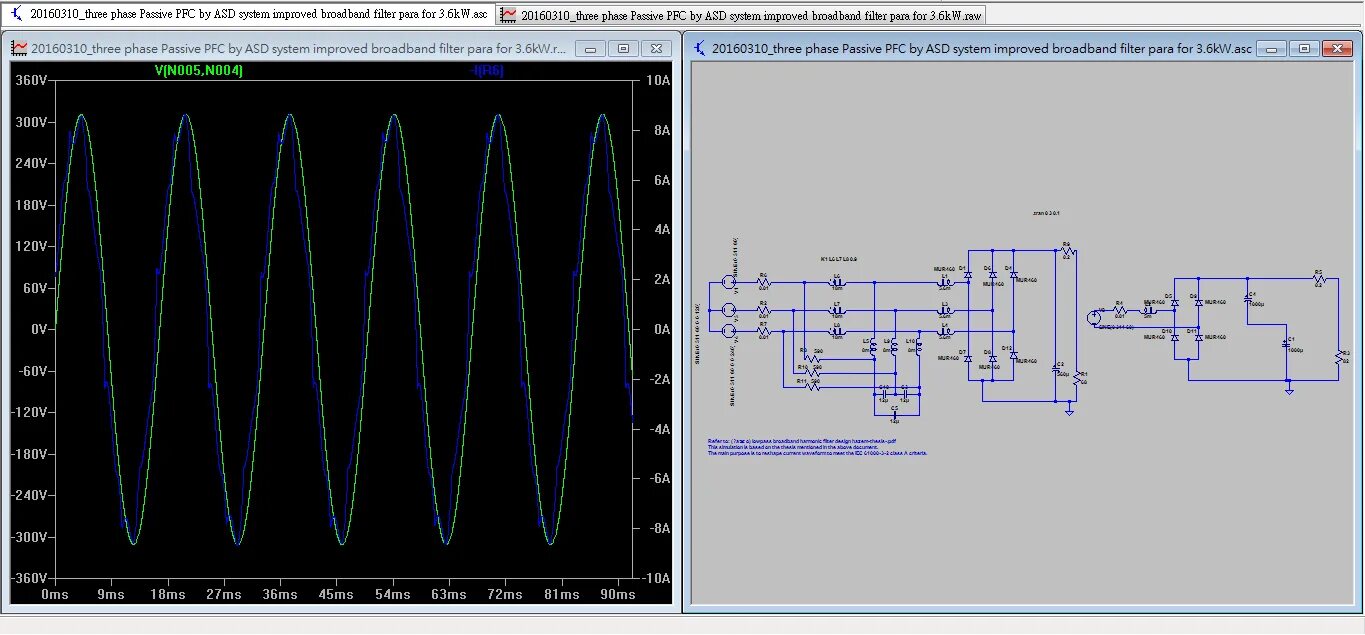Select diode D10 in the right bridge
Image resolution: width=1365 pixels, height=635 pixels.
pos(1175,338)
